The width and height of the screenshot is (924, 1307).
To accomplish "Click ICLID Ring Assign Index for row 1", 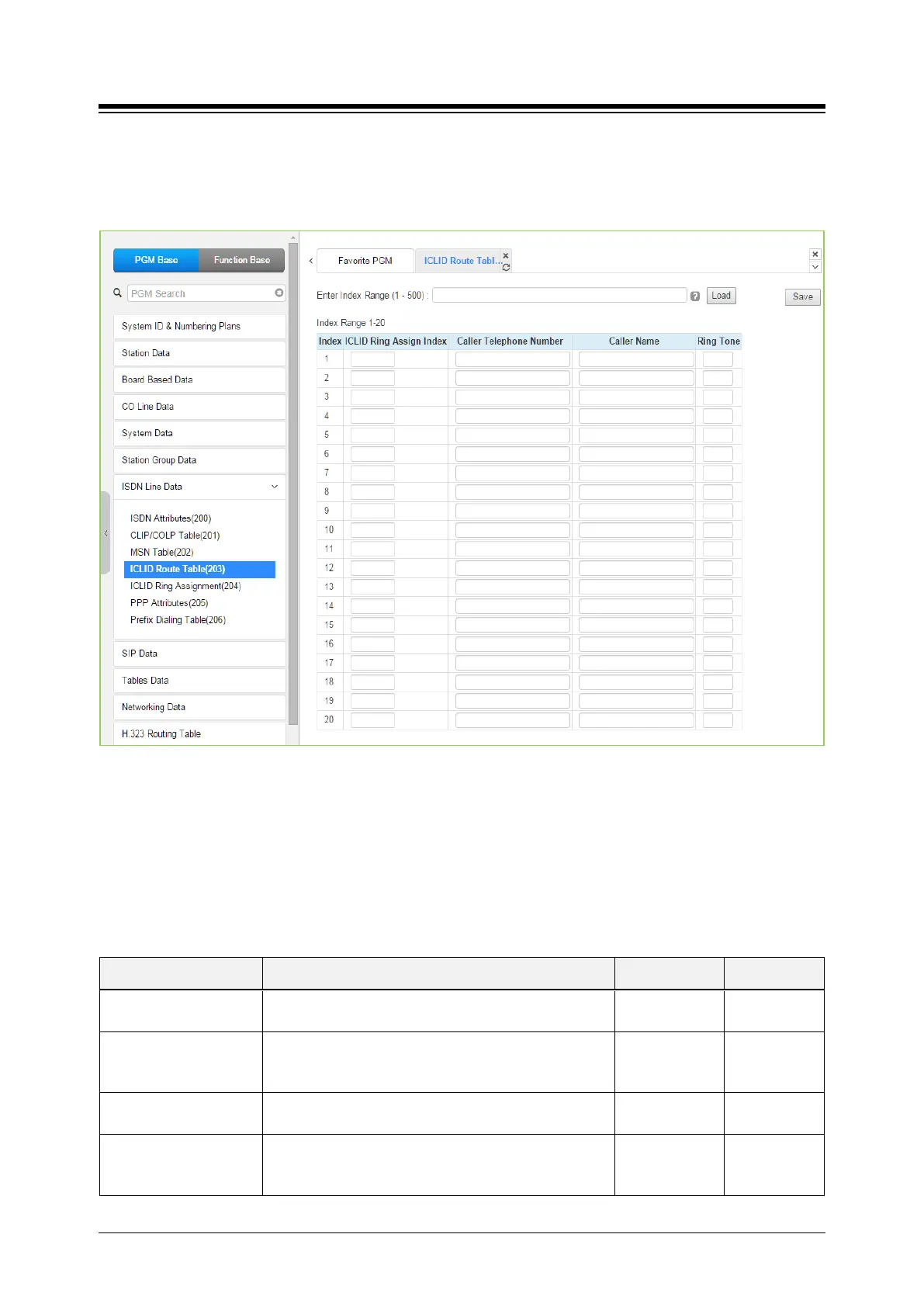I will 372,359.
